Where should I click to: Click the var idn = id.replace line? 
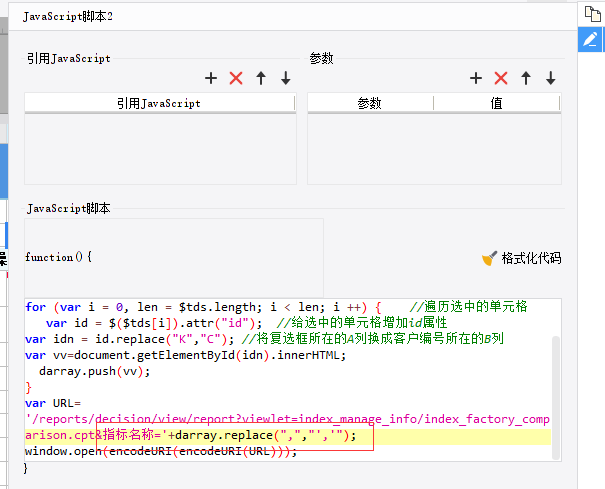264,339
